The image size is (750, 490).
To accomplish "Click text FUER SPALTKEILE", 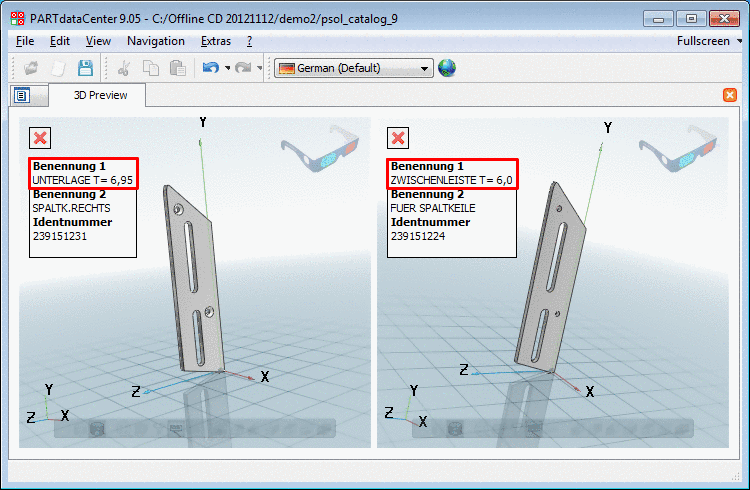I will point(433,208).
